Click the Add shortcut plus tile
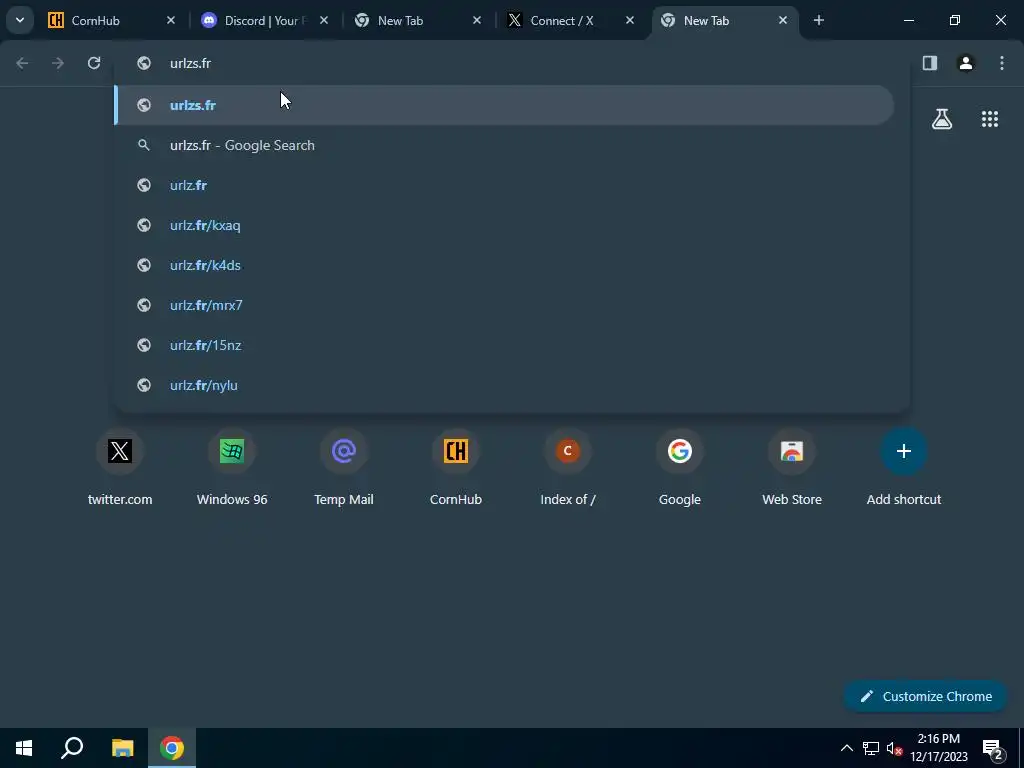Image resolution: width=1024 pixels, height=768 pixels. click(x=904, y=468)
